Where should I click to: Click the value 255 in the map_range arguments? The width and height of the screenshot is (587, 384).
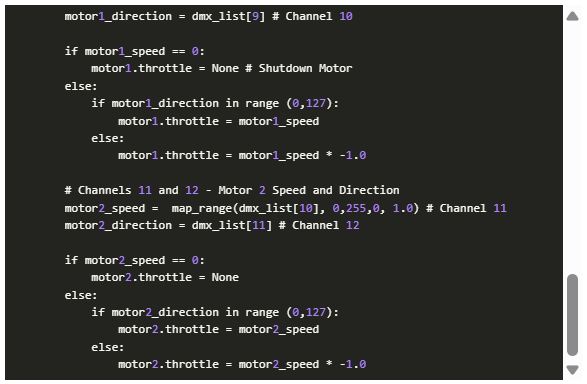point(356,208)
